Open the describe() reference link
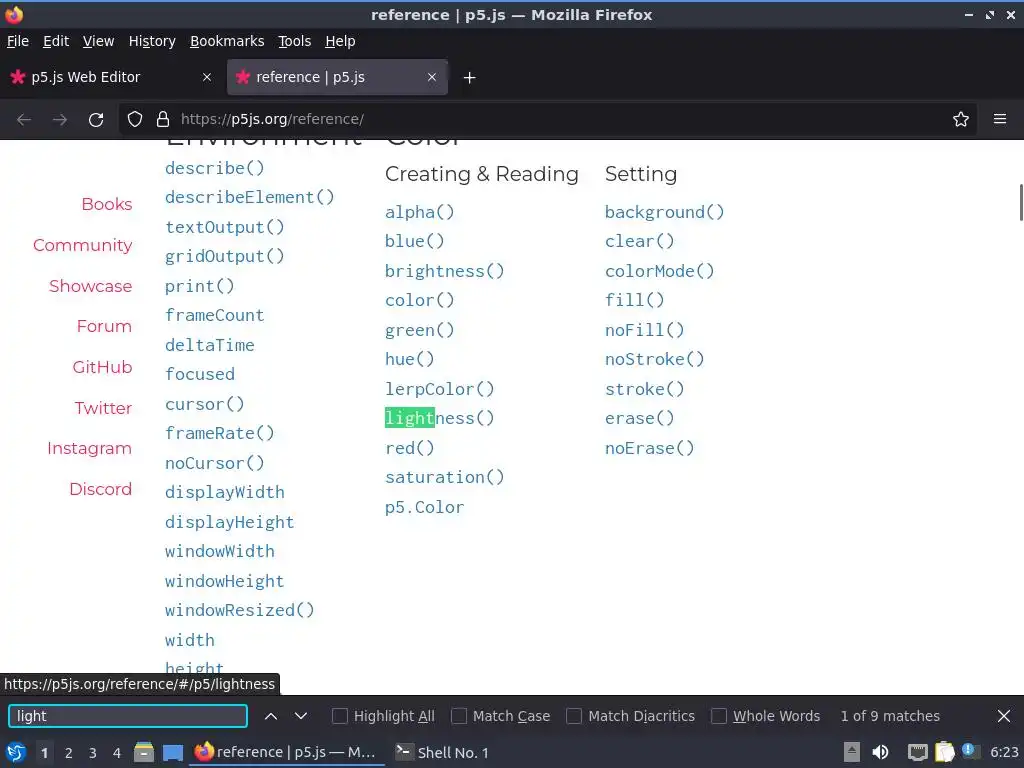Viewport: 1024px width, 768px height. [x=215, y=168]
